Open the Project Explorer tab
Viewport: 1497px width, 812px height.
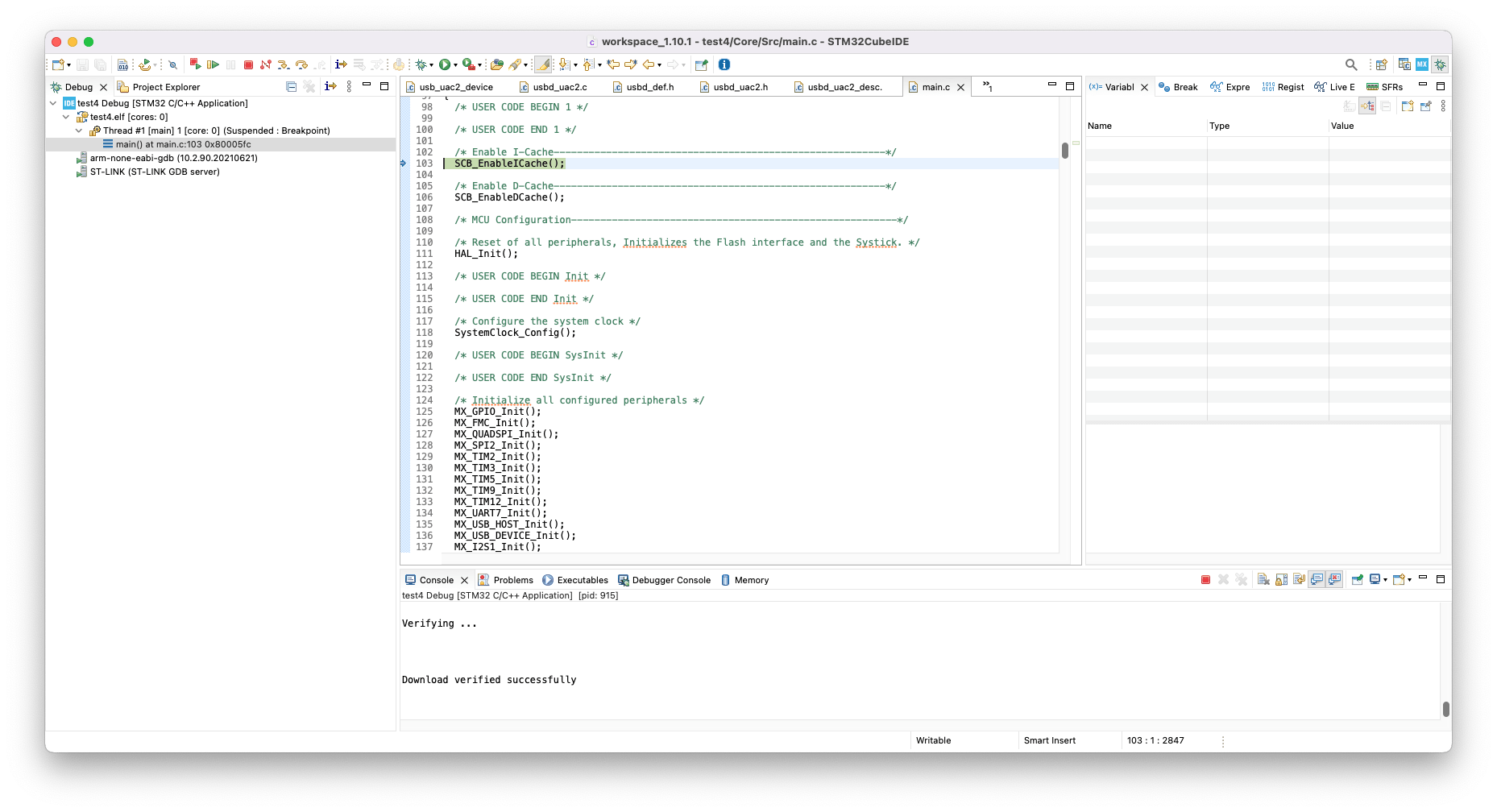click(159, 87)
